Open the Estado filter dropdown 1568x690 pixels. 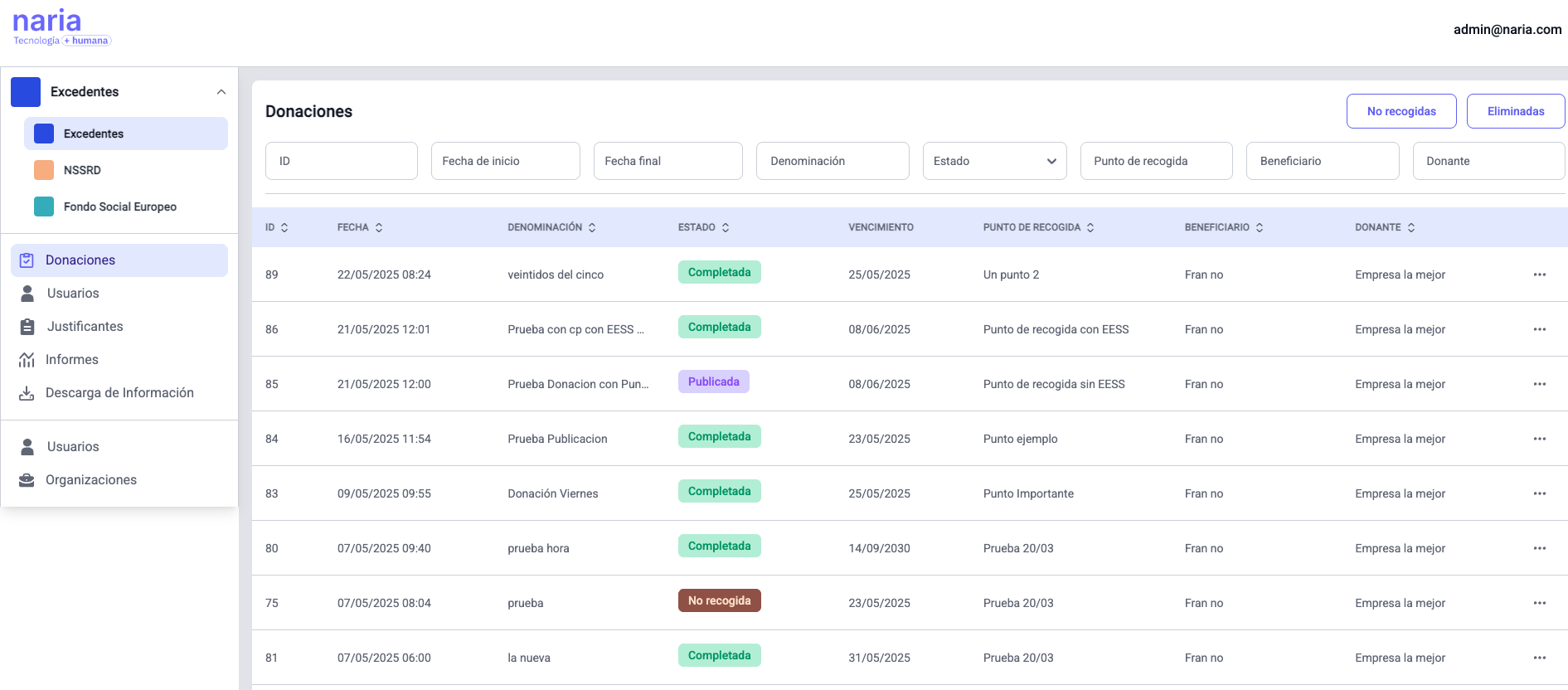pos(994,161)
